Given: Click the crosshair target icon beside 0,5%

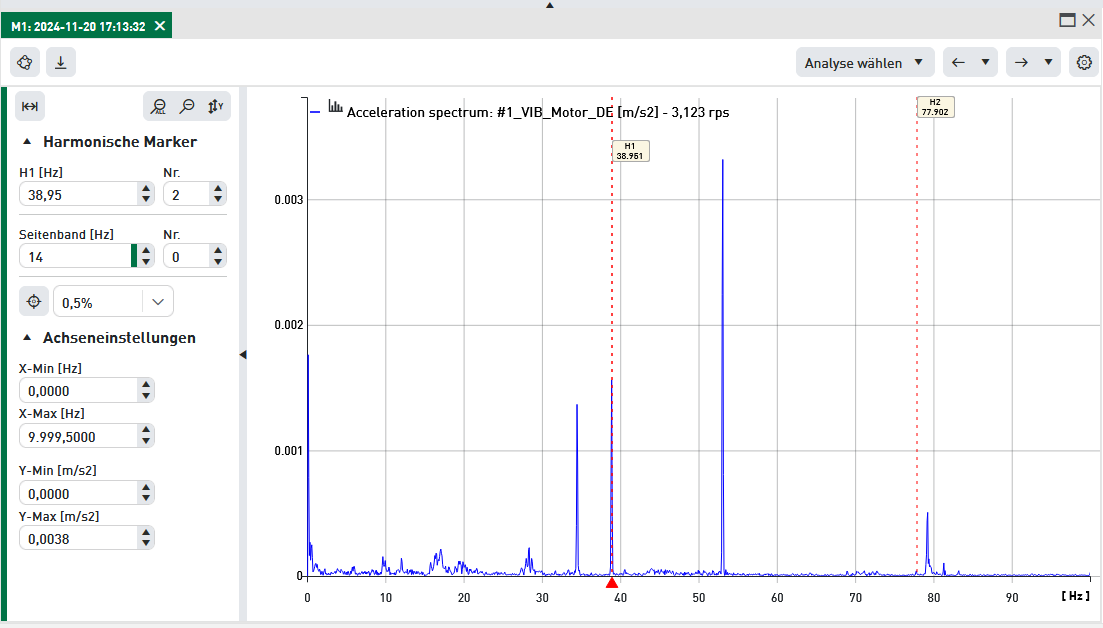Looking at the screenshot, I should (34, 301).
